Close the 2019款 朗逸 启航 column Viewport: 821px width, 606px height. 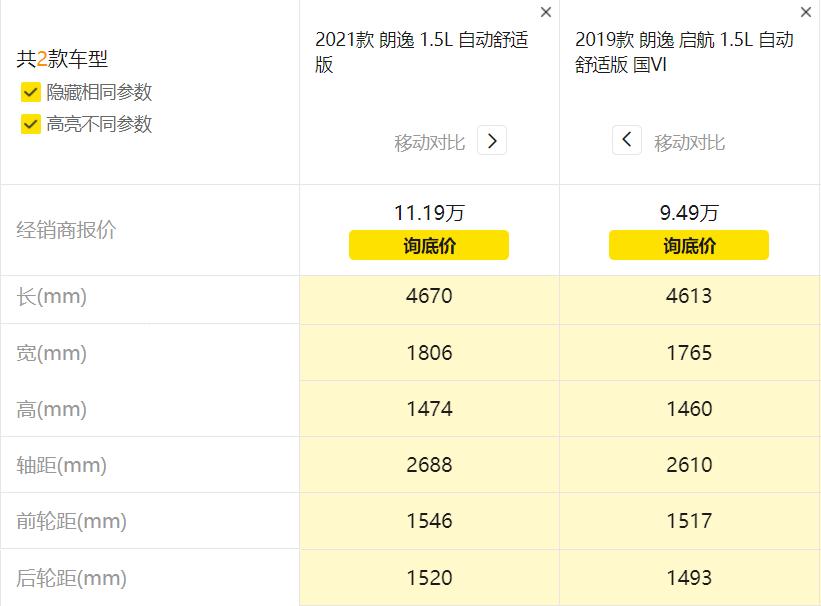pos(805,12)
